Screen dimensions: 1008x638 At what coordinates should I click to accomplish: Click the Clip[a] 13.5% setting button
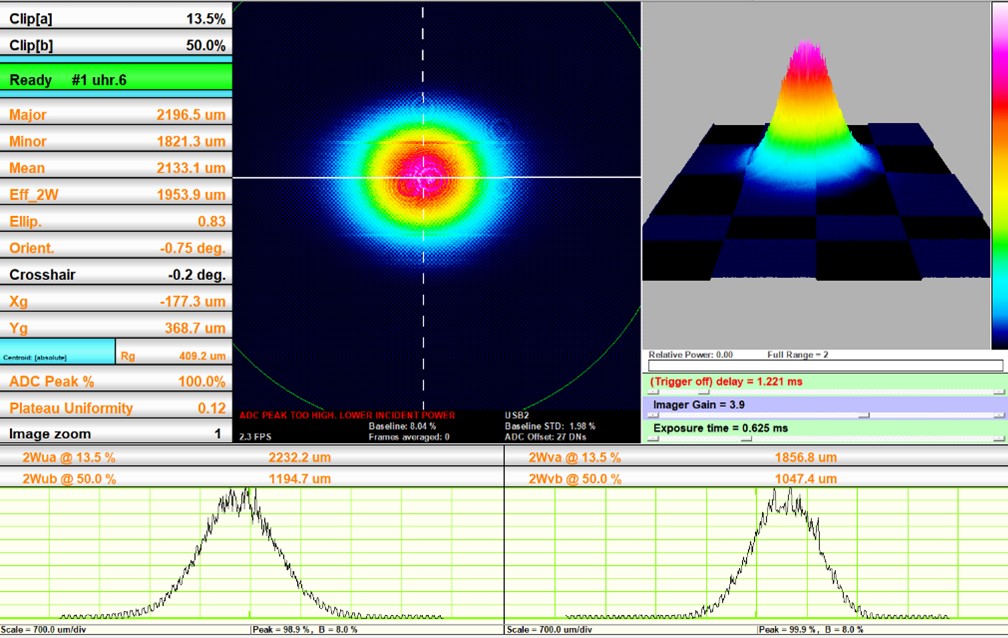[x=116, y=18]
